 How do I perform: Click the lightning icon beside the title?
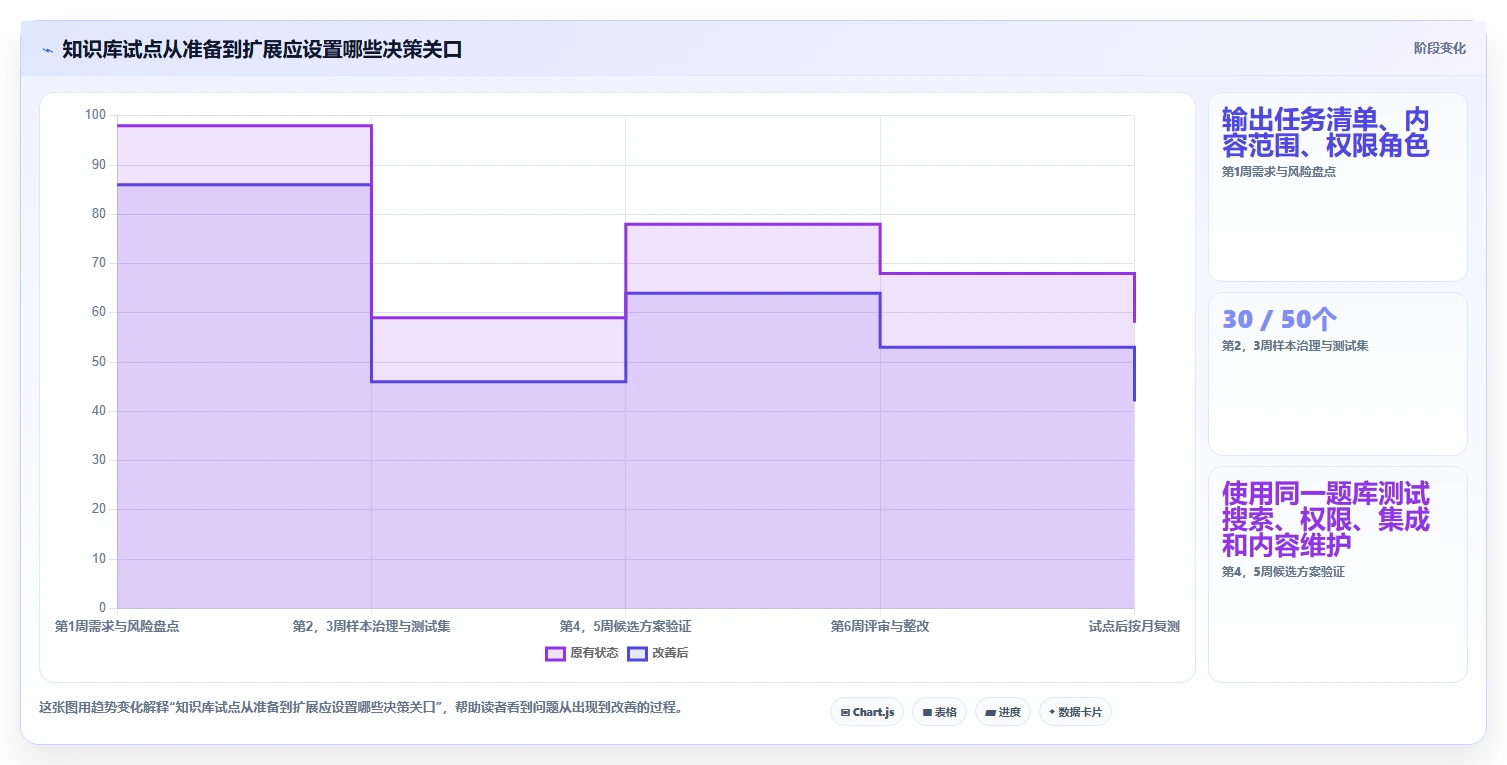47,49
